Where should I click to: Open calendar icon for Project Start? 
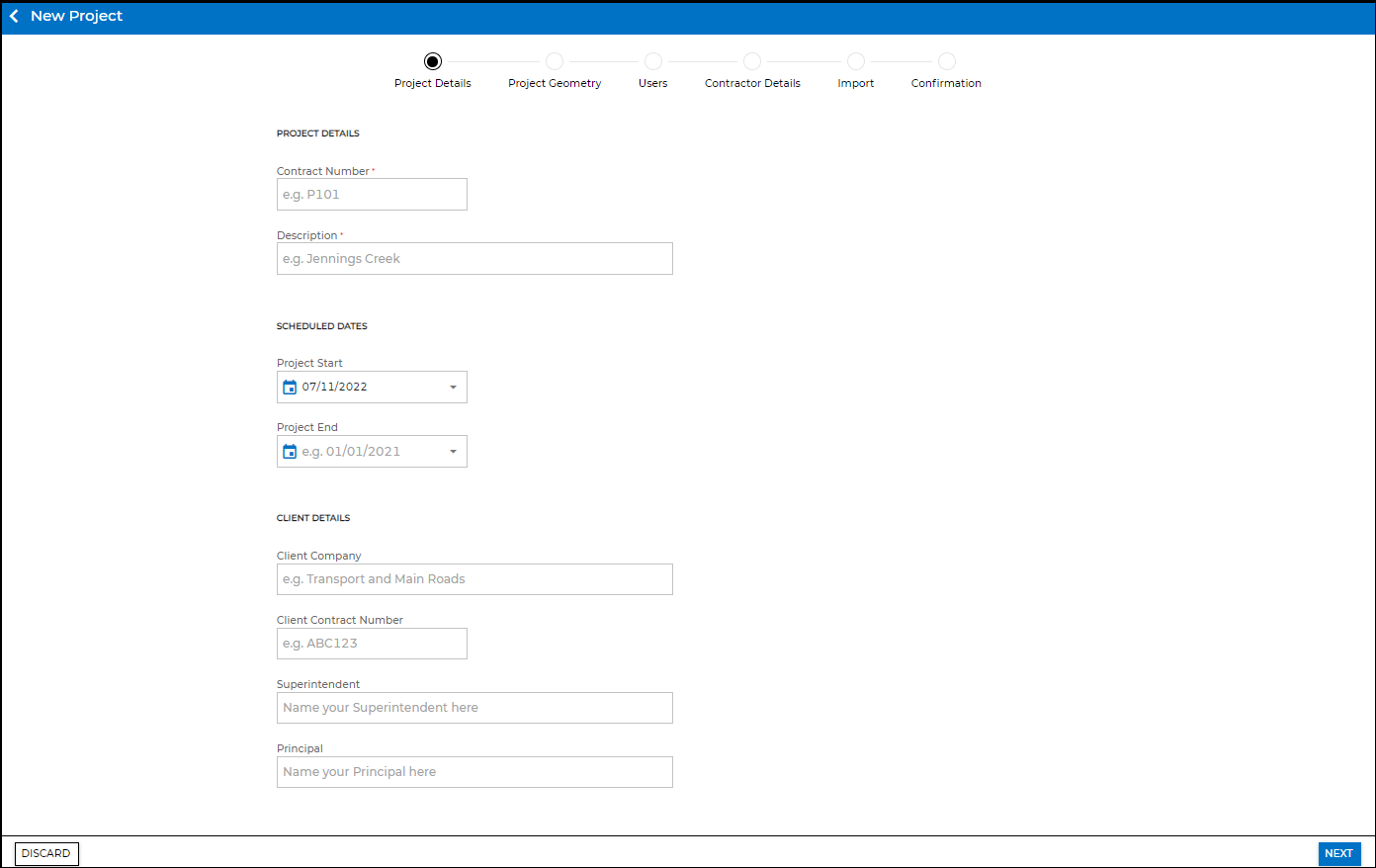pyautogui.click(x=290, y=387)
